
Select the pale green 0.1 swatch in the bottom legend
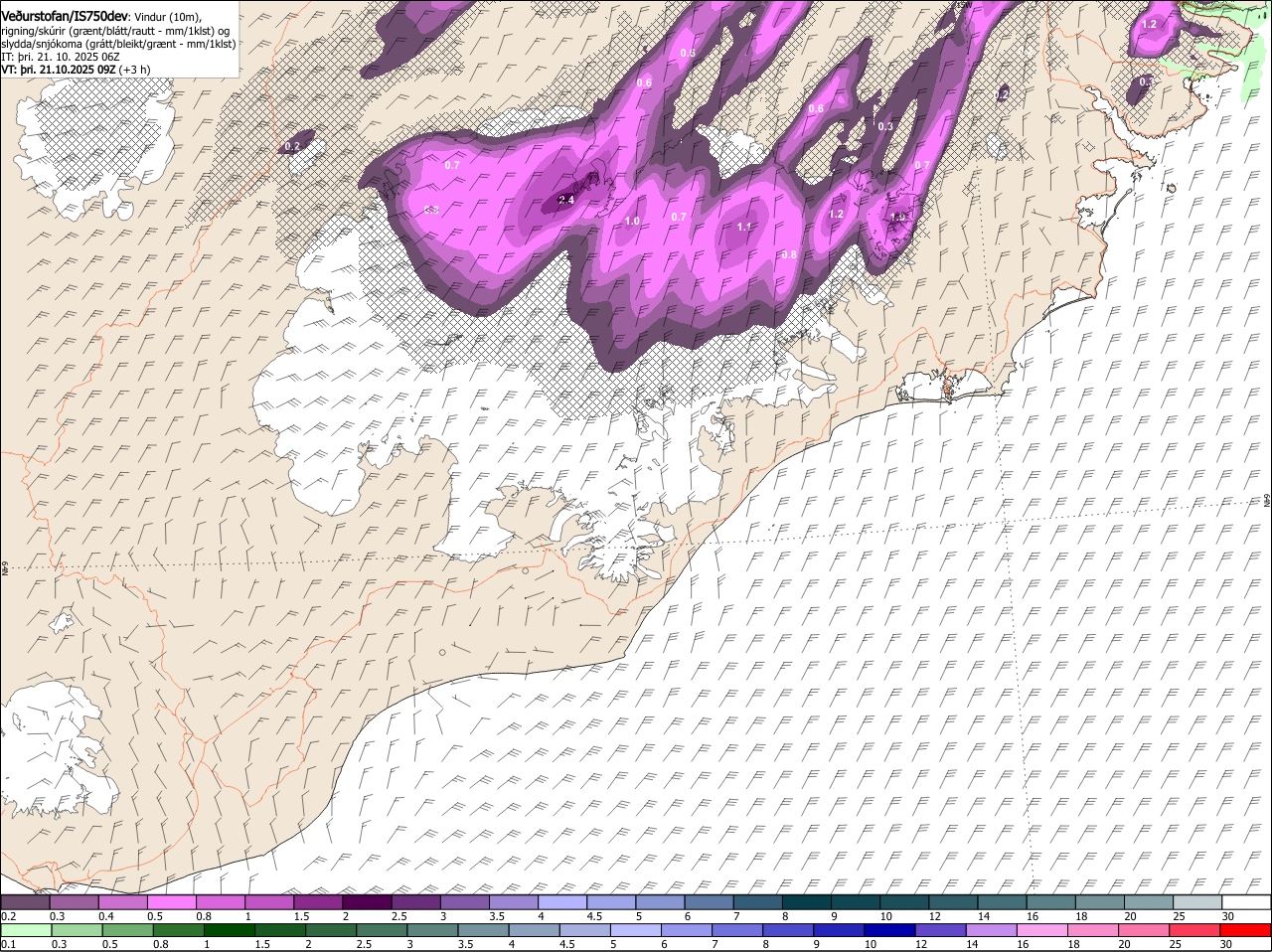tap(26, 930)
